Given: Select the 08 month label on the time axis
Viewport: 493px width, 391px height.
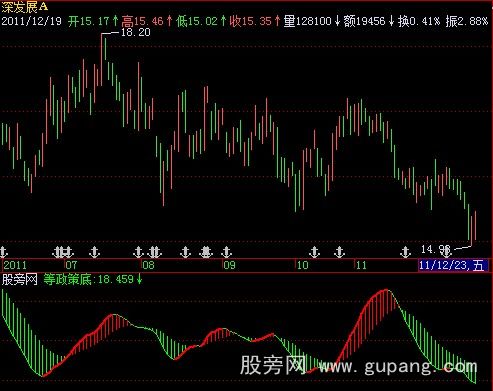Looking at the screenshot, I should pos(148,265).
